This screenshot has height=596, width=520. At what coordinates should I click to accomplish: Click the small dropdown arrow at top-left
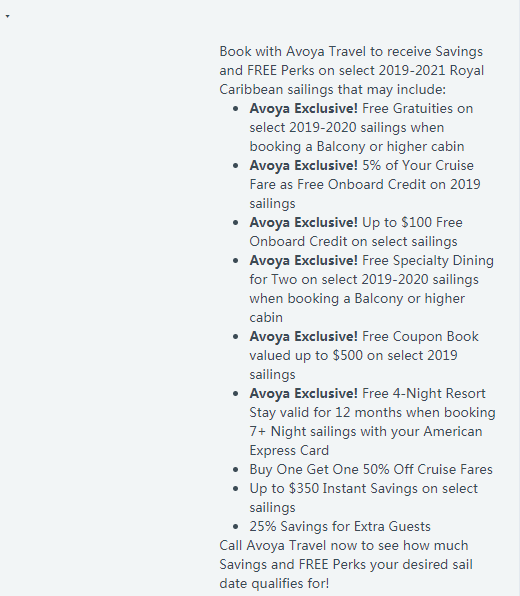pyautogui.click(x=8, y=16)
